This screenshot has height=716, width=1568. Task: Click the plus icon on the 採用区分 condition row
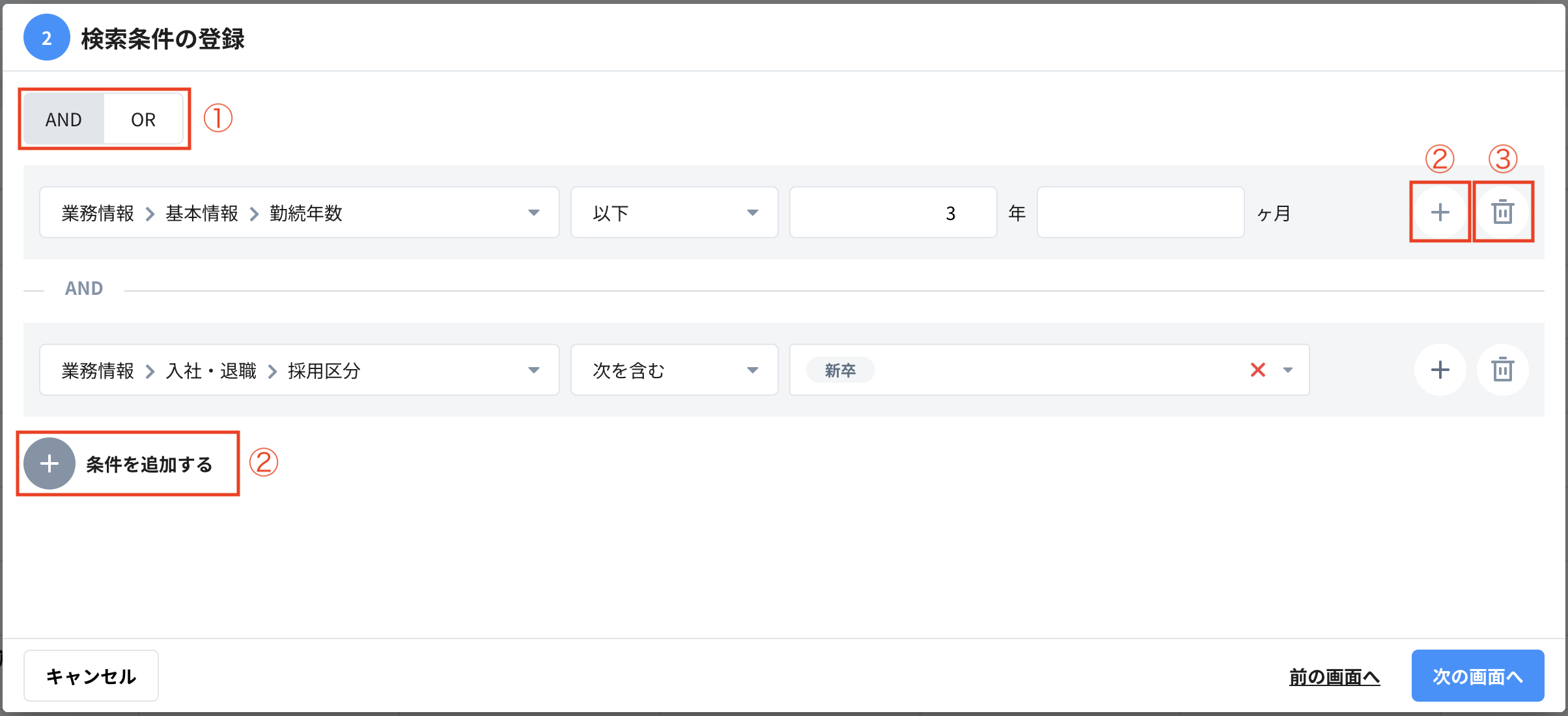(x=1440, y=370)
